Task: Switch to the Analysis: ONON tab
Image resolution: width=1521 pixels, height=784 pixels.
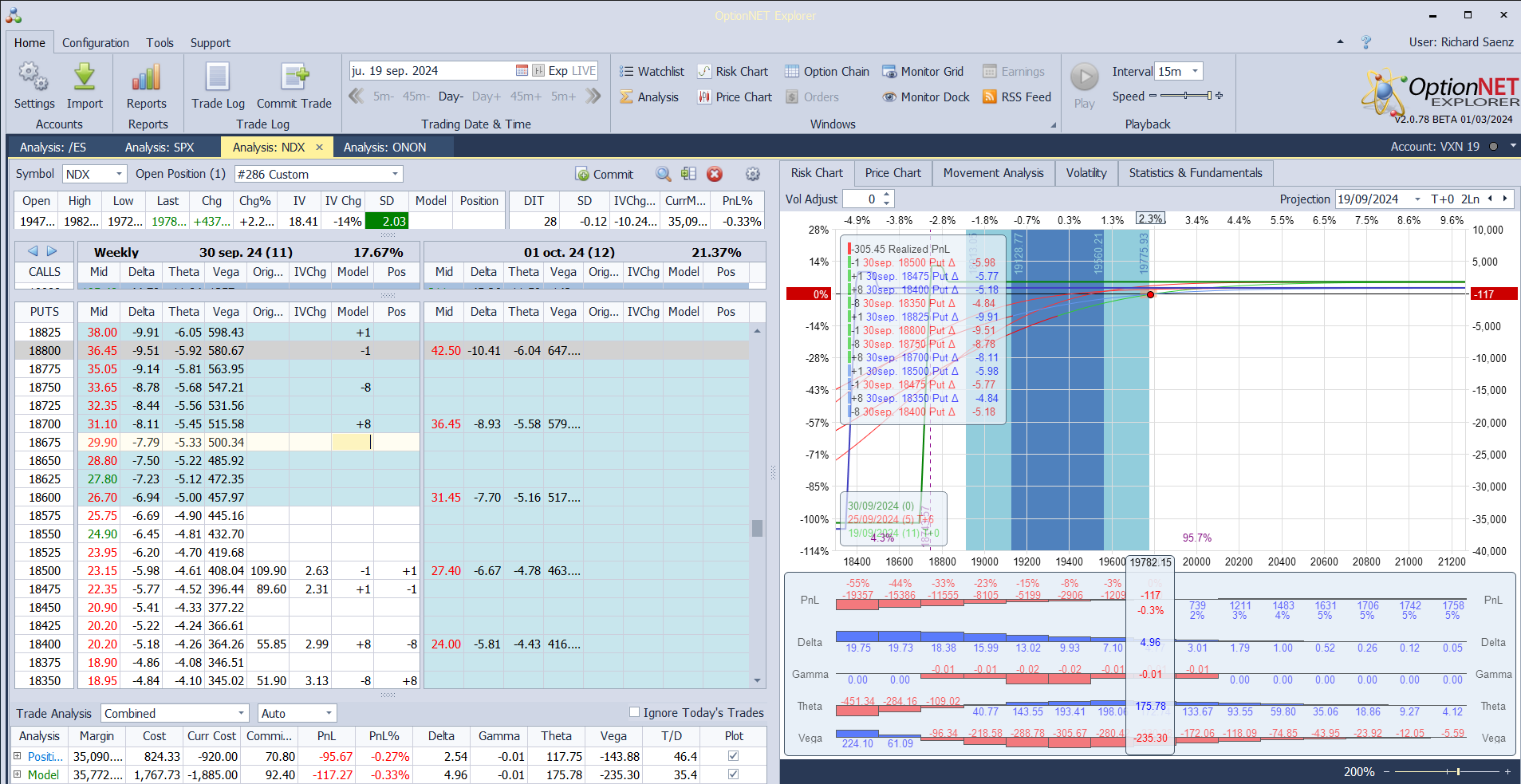Action: [x=385, y=147]
